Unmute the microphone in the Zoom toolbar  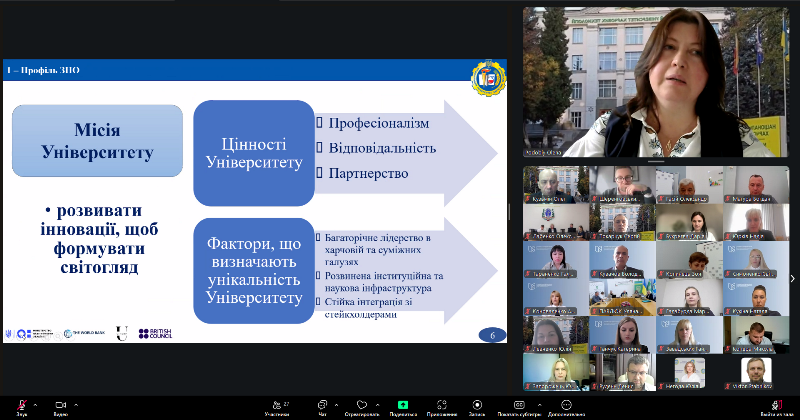coord(21,405)
